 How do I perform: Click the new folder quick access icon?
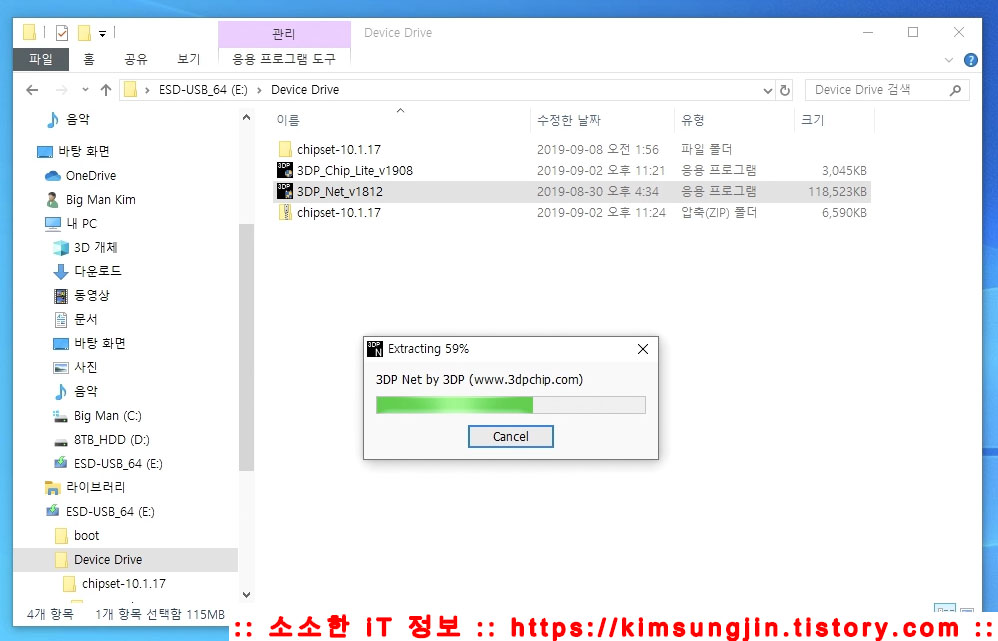(84, 32)
